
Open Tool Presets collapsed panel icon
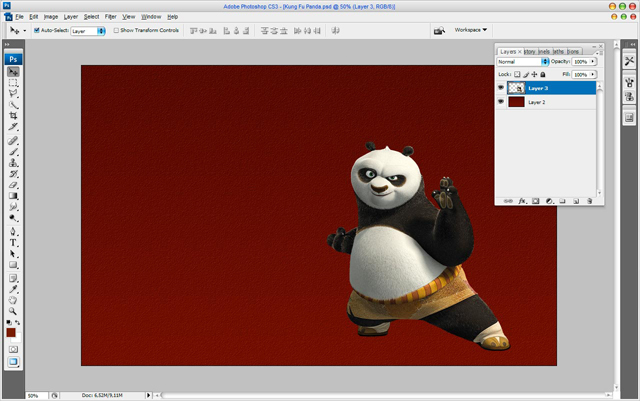pyautogui.click(x=629, y=61)
